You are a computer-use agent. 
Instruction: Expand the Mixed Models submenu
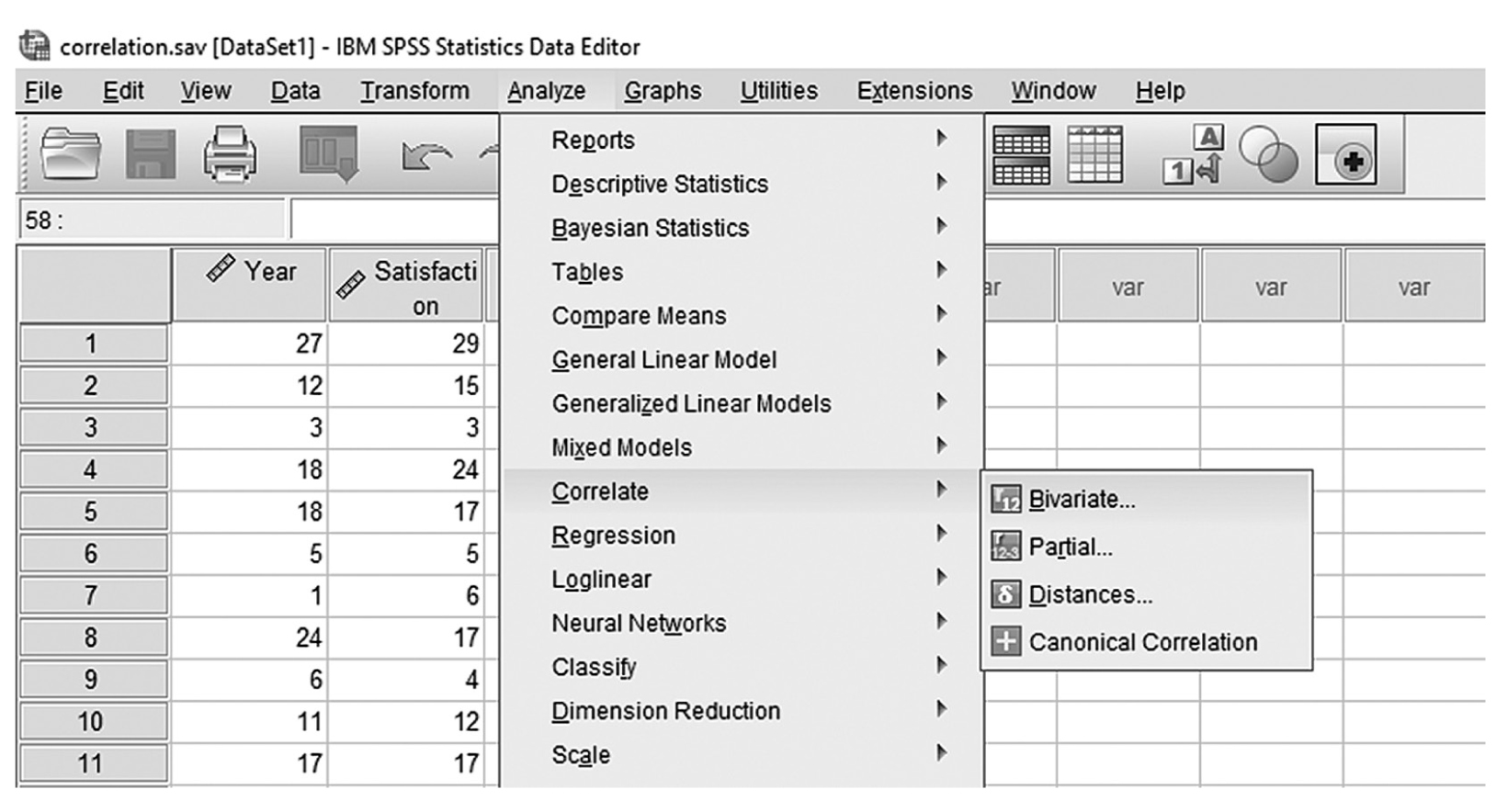742,448
